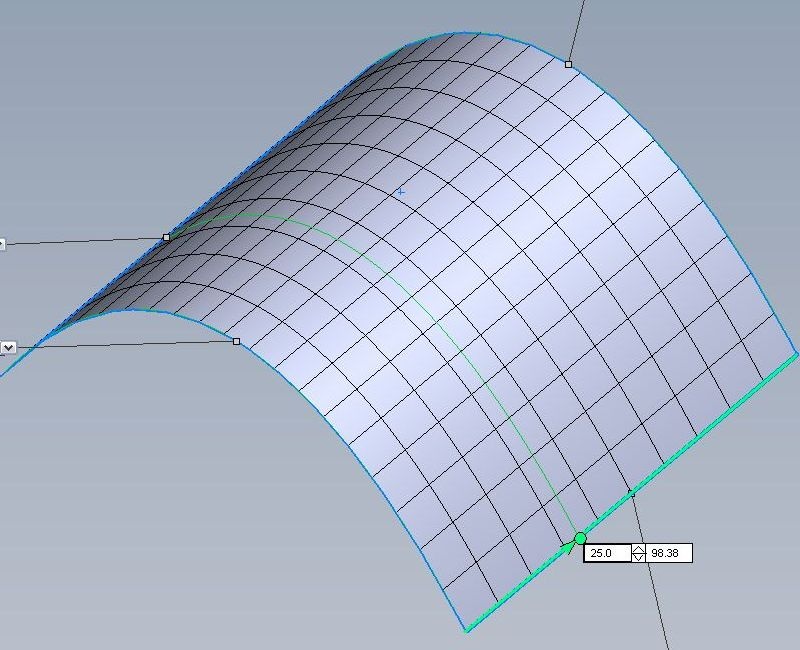This screenshot has width=800, height=650.
Task: Click the green direction arrow beside the point
Action: [x=567, y=546]
